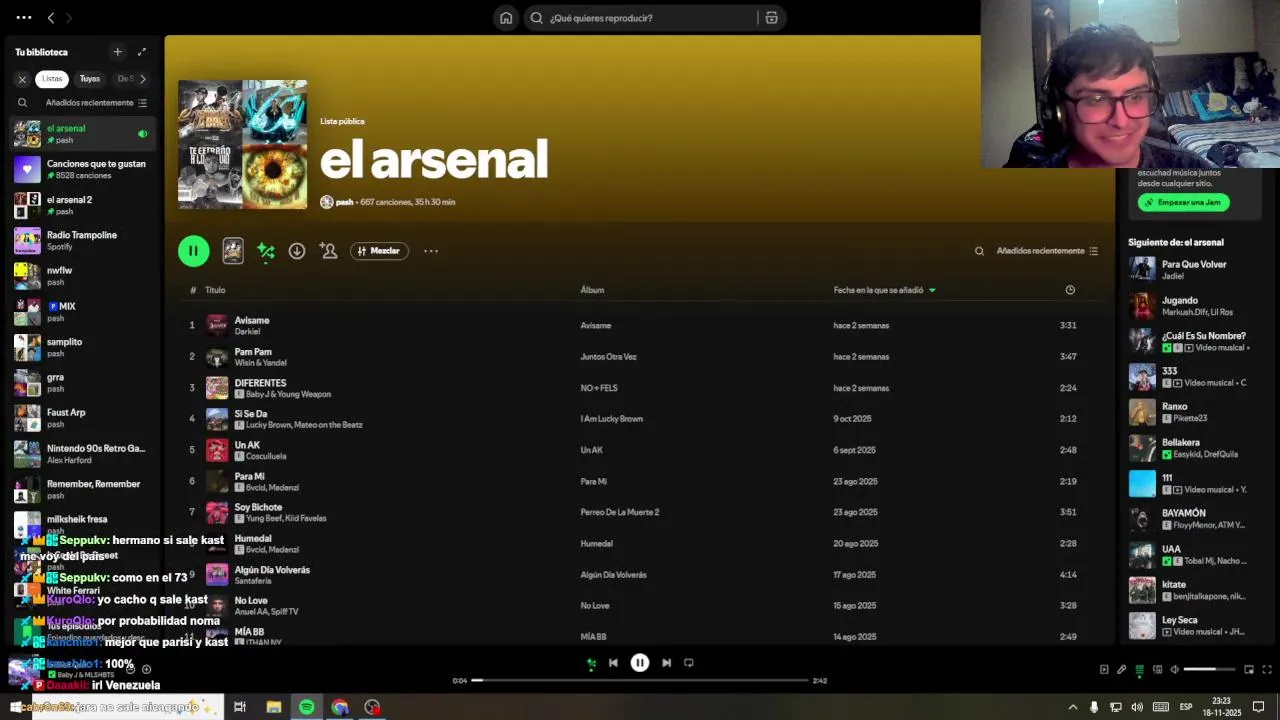Open File Explorer from the taskbar

pos(273,707)
